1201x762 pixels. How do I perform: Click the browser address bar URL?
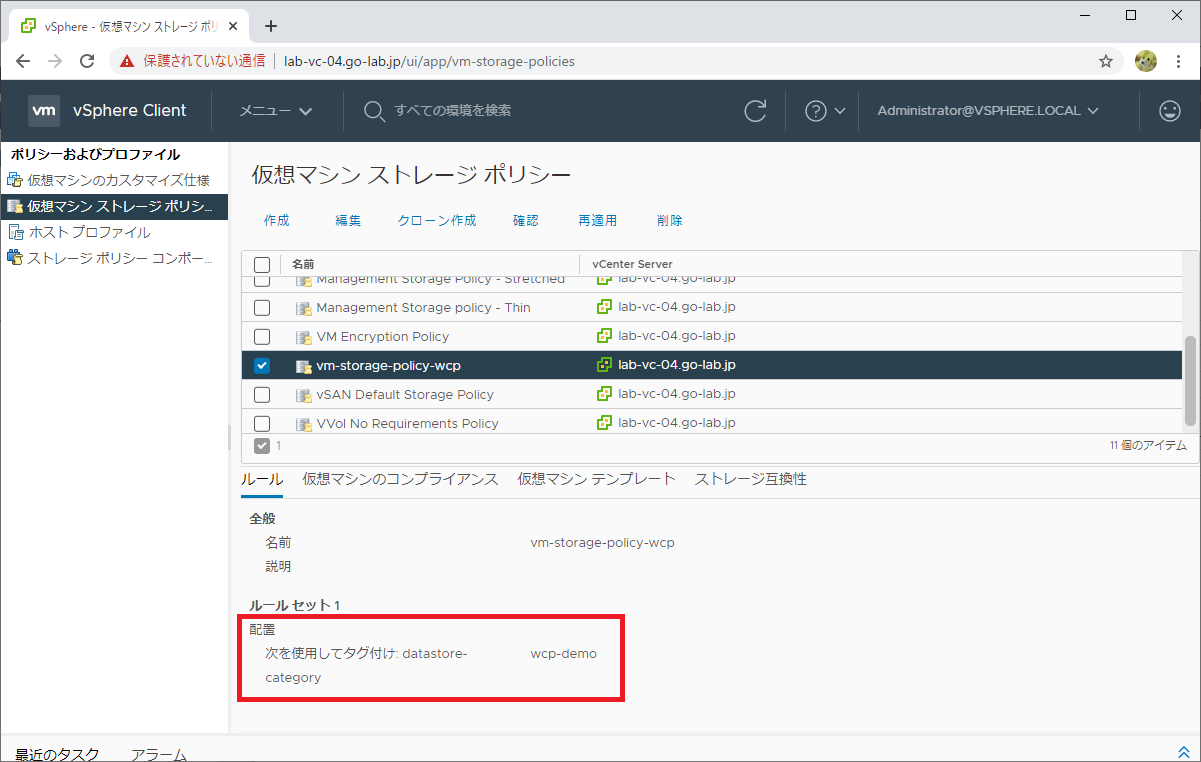point(430,61)
